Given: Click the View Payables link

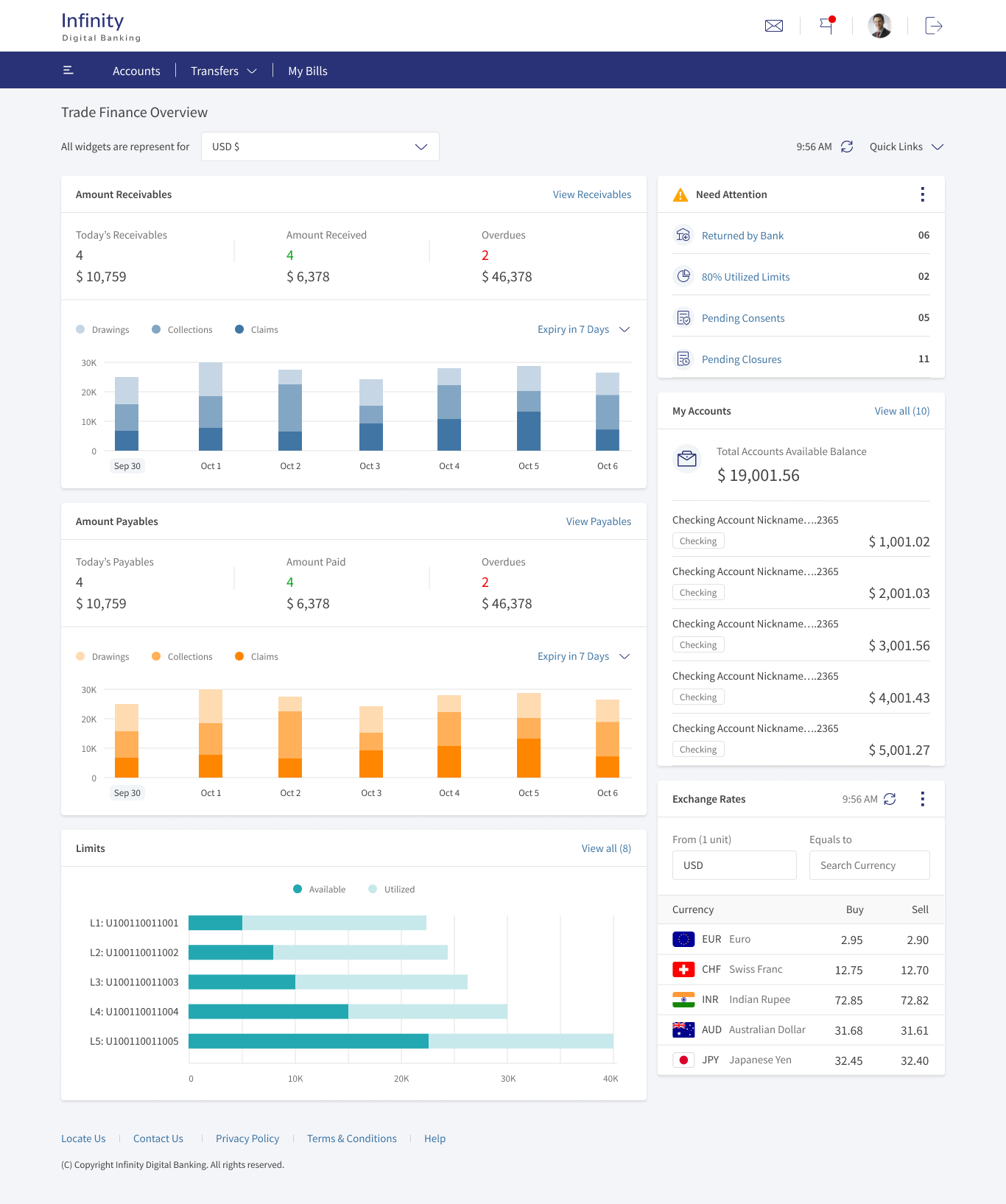Looking at the screenshot, I should click(x=599, y=521).
